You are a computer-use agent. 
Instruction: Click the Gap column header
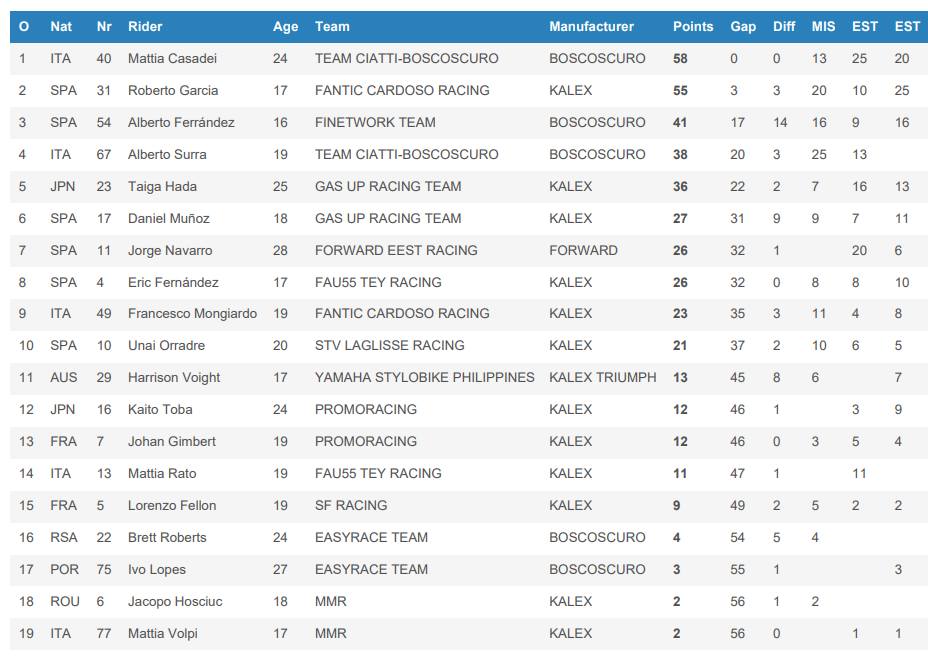(x=743, y=27)
